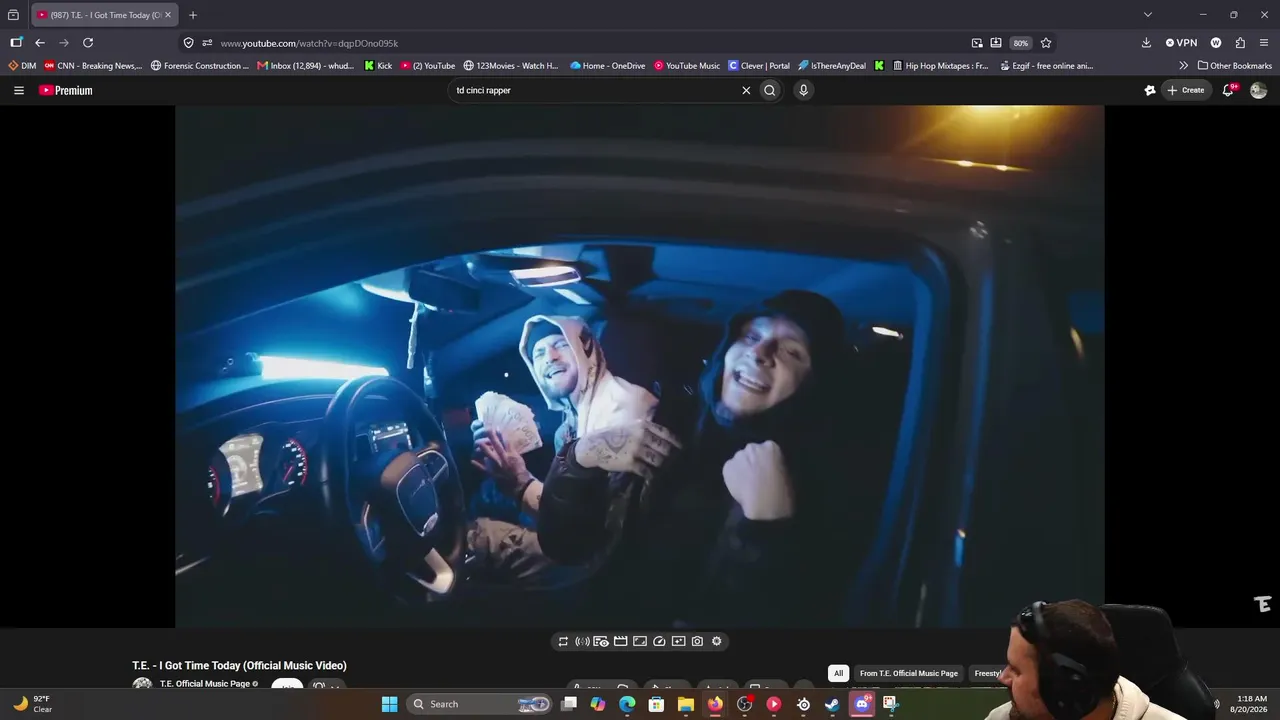The width and height of the screenshot is (1280, 720).
Task: Open the YouTube guide hamburger menu
Action: coord(18,90)
